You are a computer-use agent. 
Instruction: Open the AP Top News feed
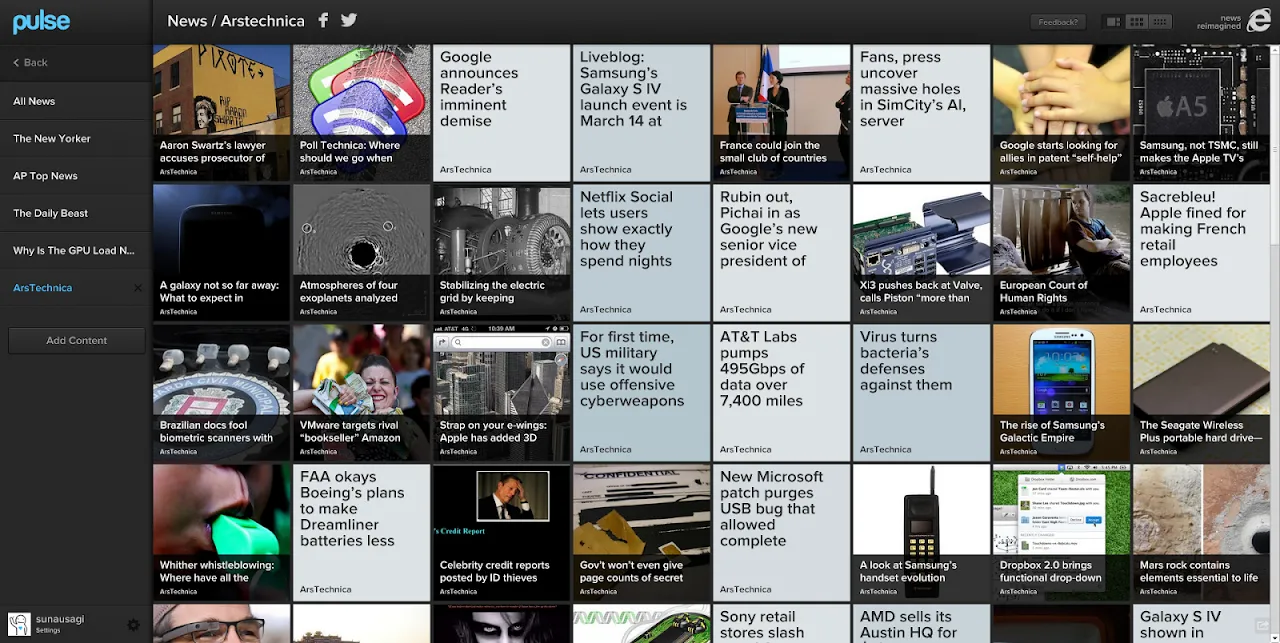[45, 176]
